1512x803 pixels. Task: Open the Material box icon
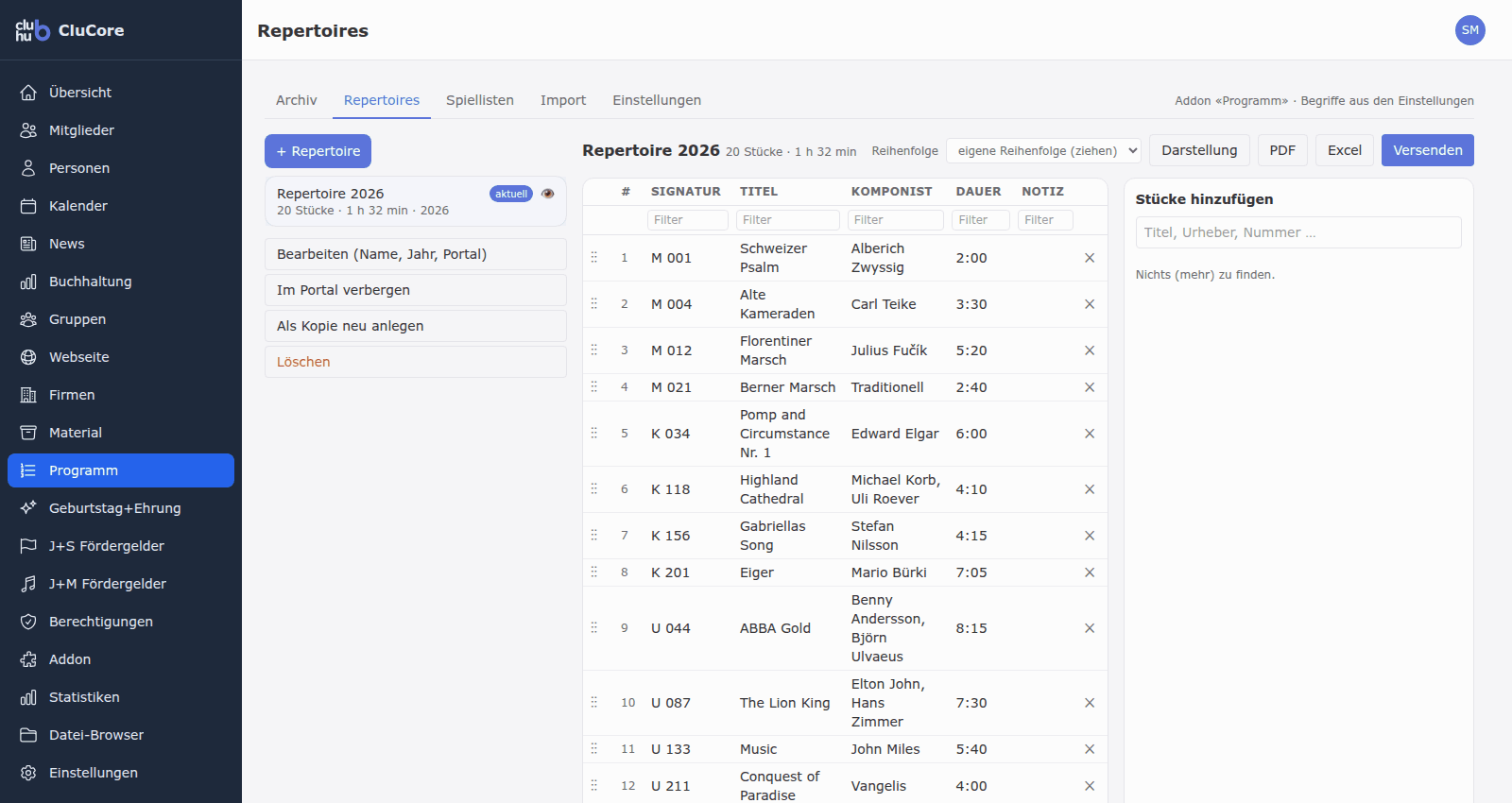tap(28, 433)
